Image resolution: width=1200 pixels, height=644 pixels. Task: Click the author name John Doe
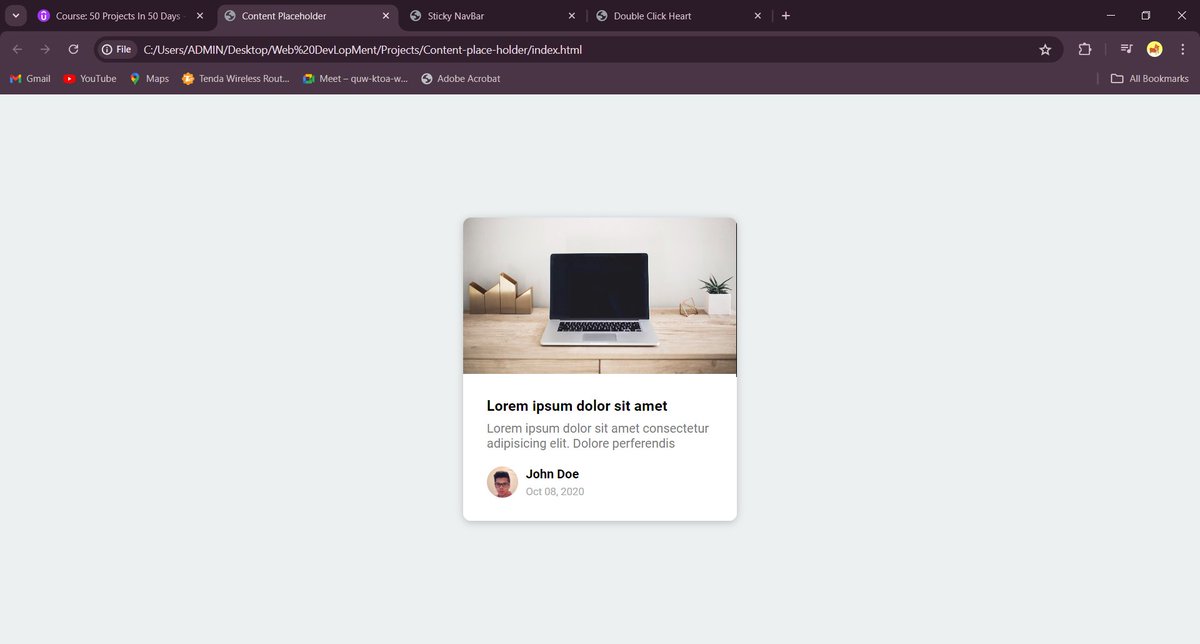(x=552, y=474)
